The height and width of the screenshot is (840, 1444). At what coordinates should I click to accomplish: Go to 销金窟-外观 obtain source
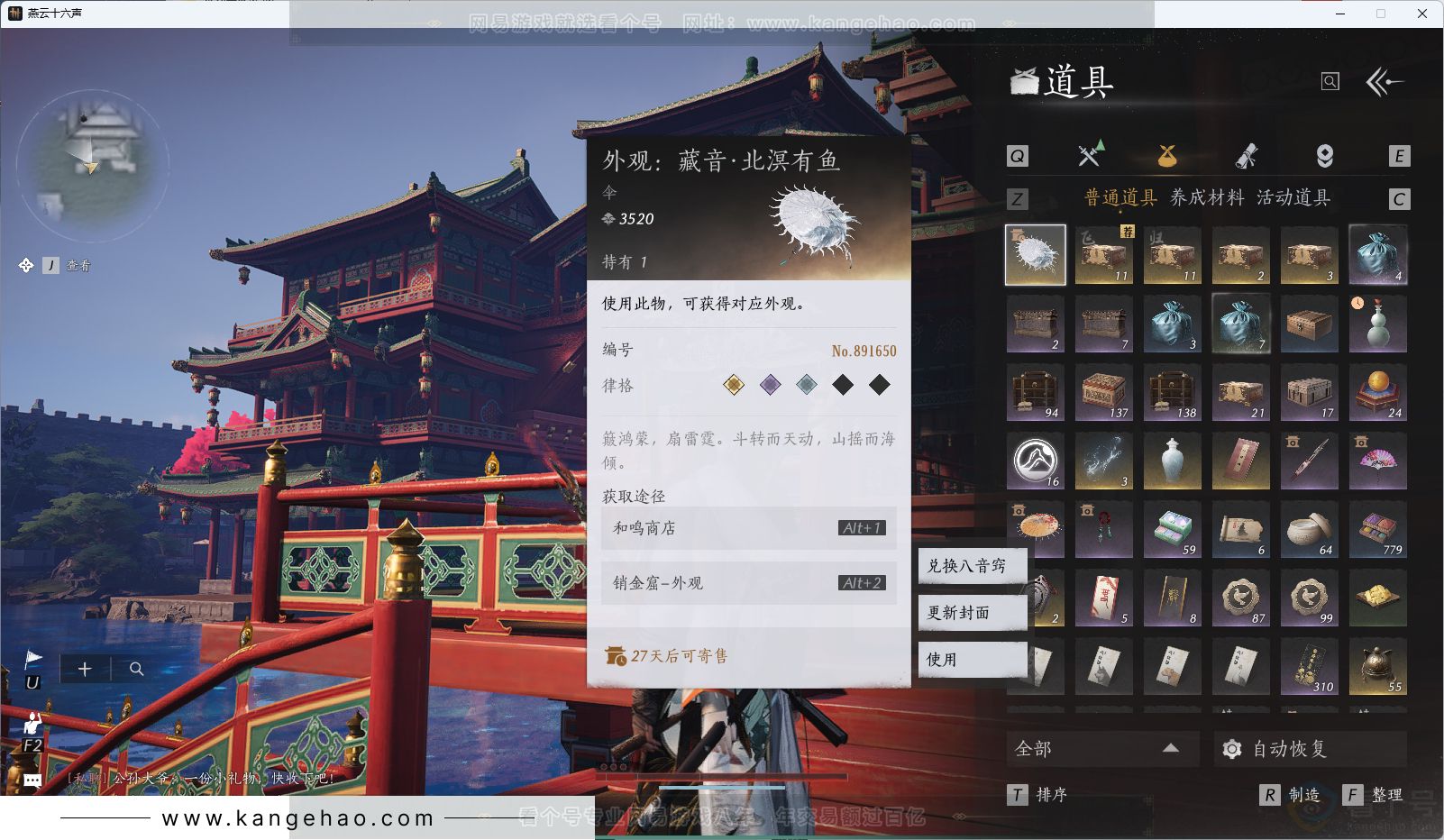748,583
